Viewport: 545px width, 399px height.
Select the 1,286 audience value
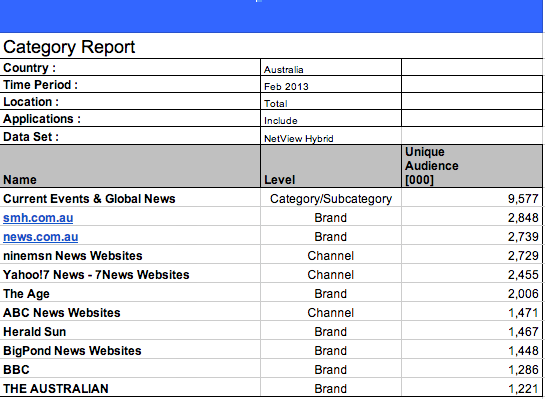523,370
